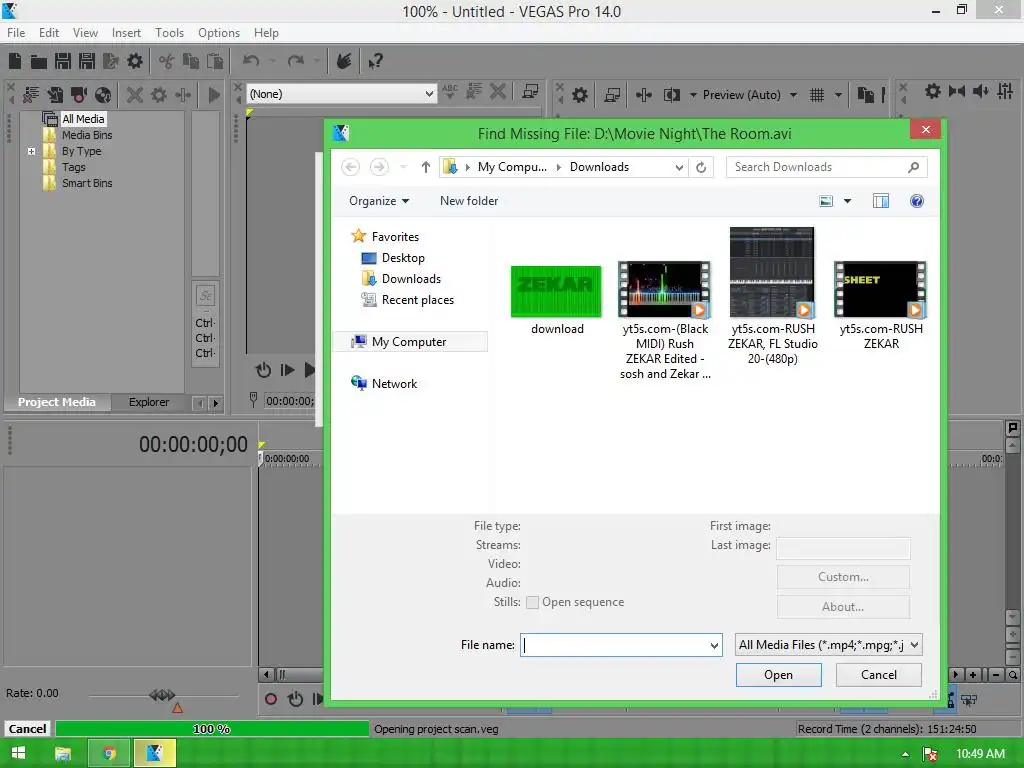Screen dimensions: 1024x768
Task: Click the Start Preview play icon in Project Media
Action: point(214,95)
